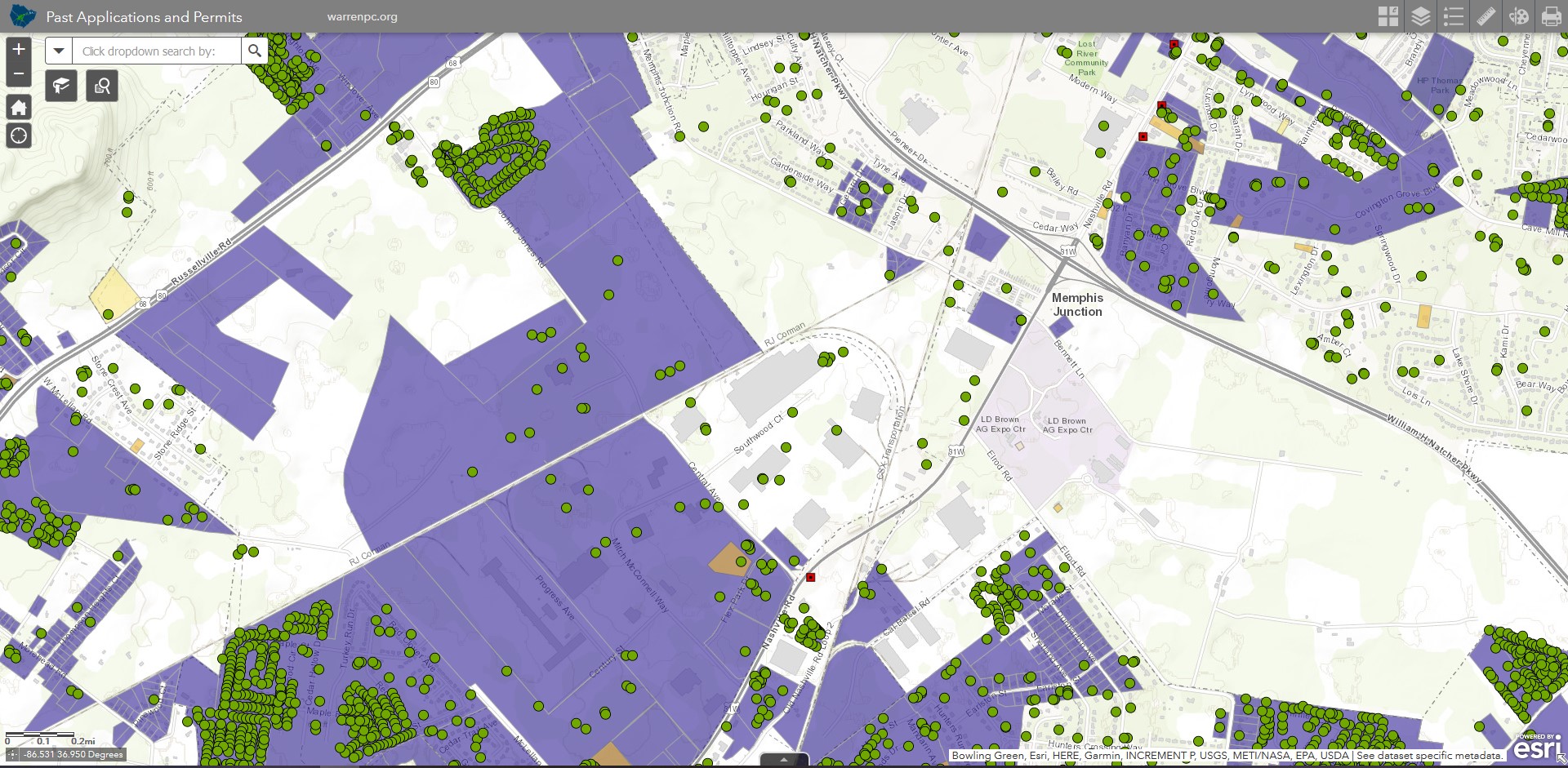This screenshot has width=1568, height=768.
Task: Open the Layer List widget
Action: tap(1421, 16)
